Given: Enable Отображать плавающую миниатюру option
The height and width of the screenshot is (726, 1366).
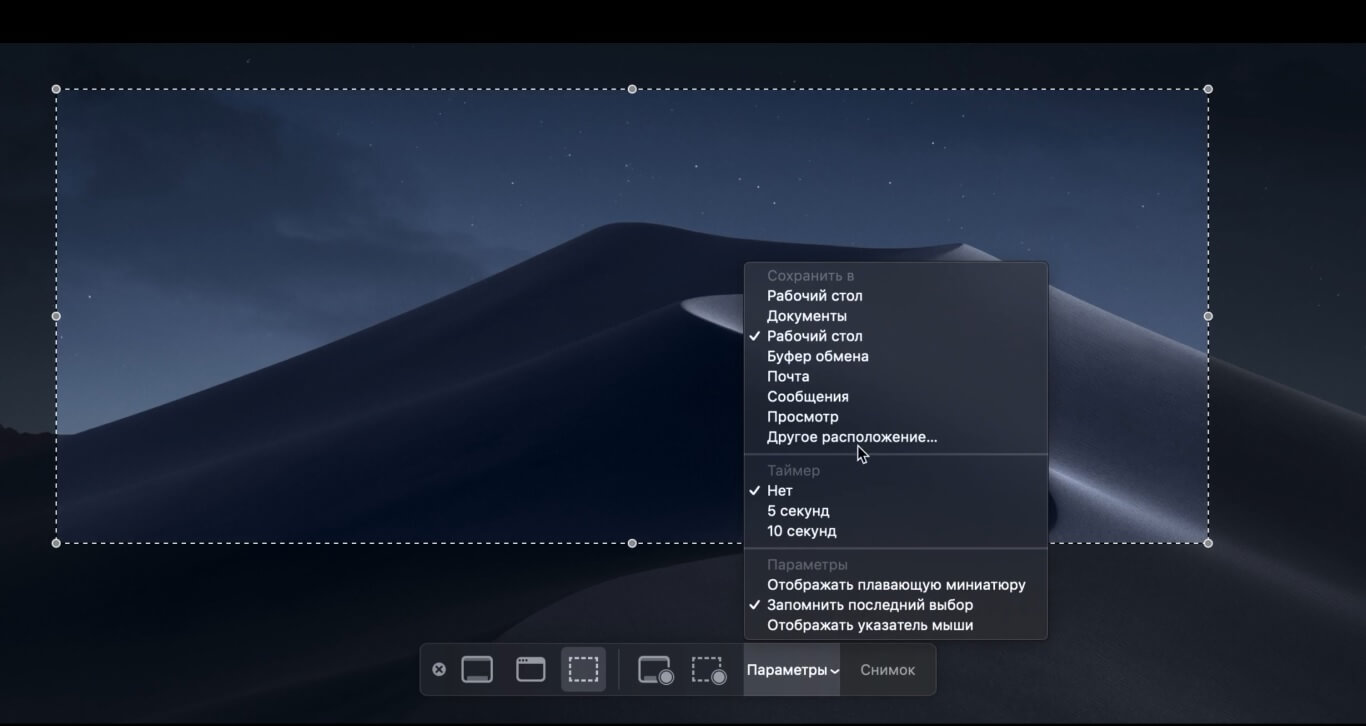Looking at the screenshot, I should coord(896,585).
